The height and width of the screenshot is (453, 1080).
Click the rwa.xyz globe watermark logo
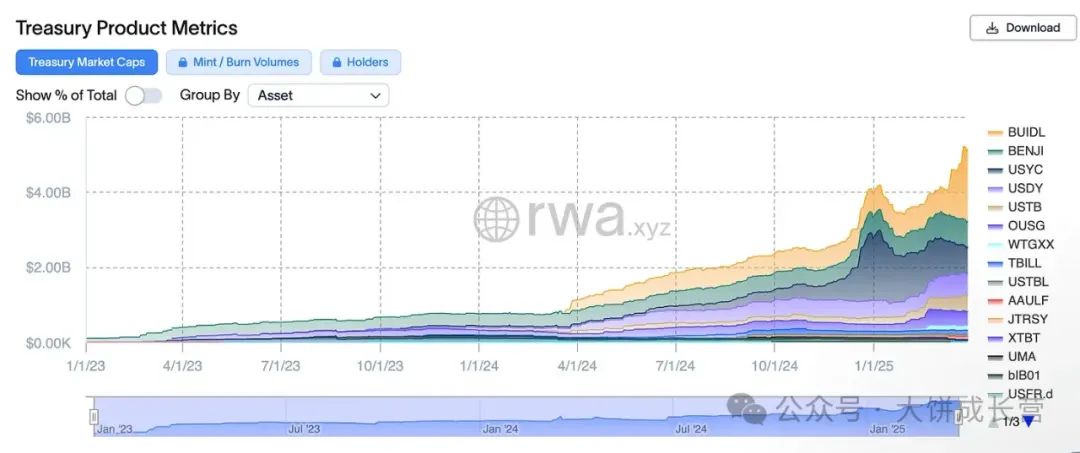[x=496, y=219]
